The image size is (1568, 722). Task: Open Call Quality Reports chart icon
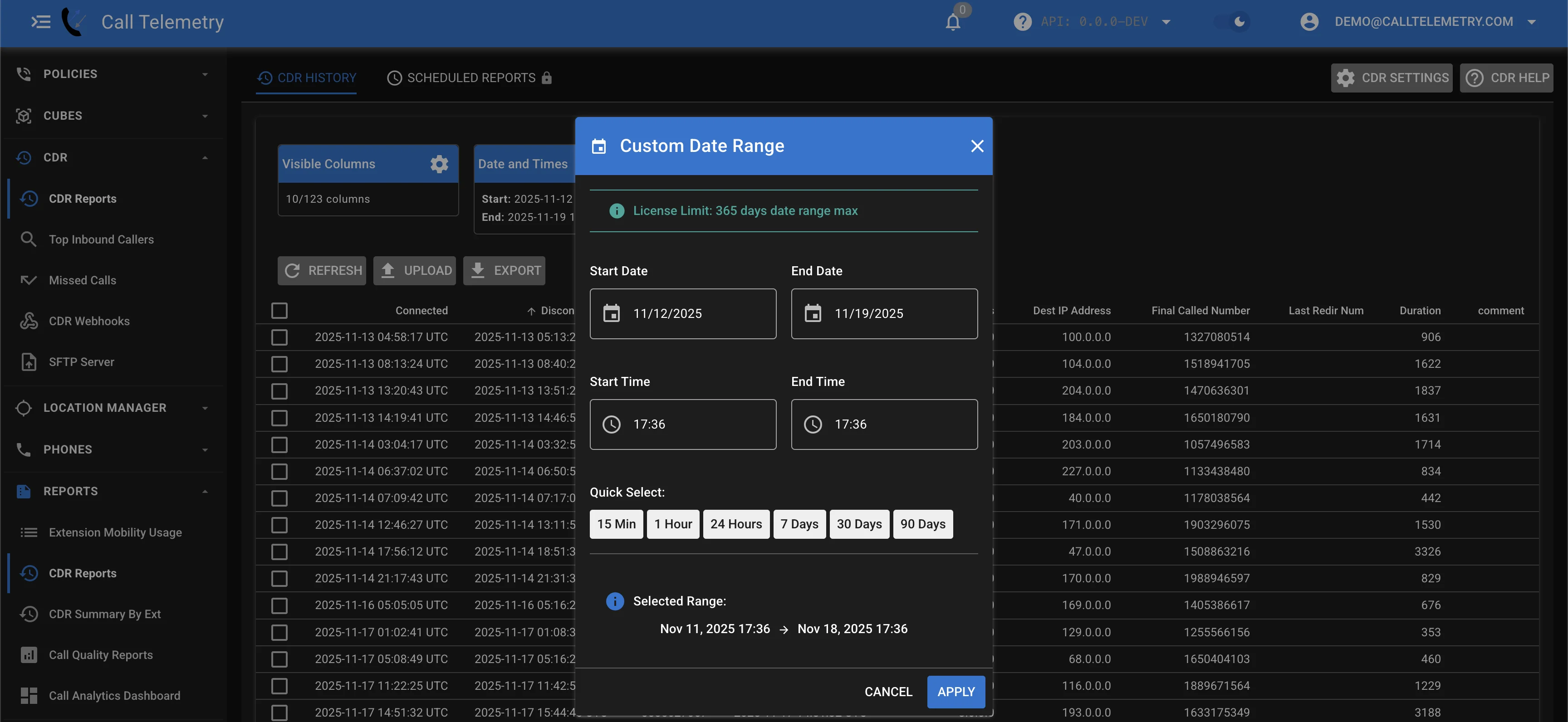click(28, 655)
